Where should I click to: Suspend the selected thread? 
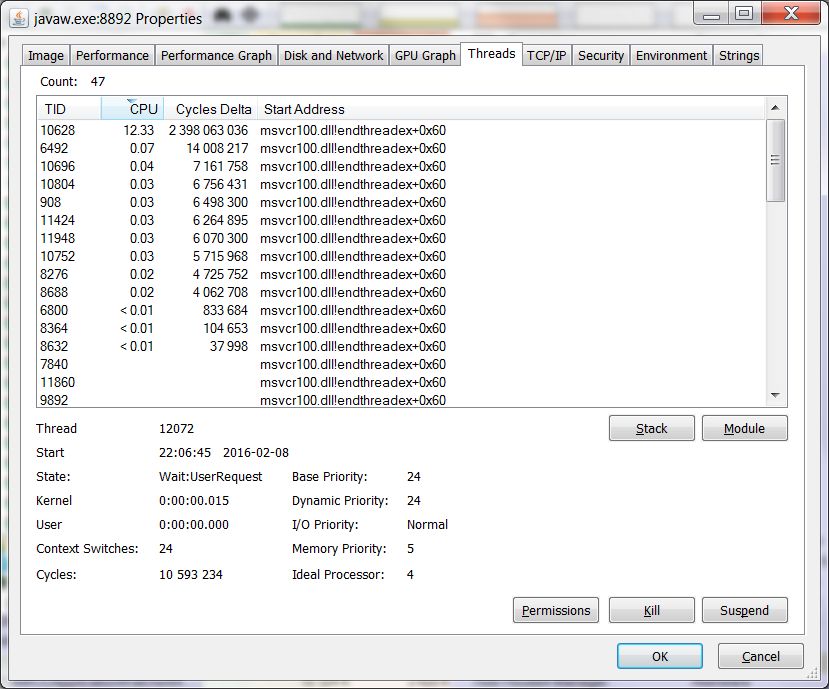tap(744, 610)
